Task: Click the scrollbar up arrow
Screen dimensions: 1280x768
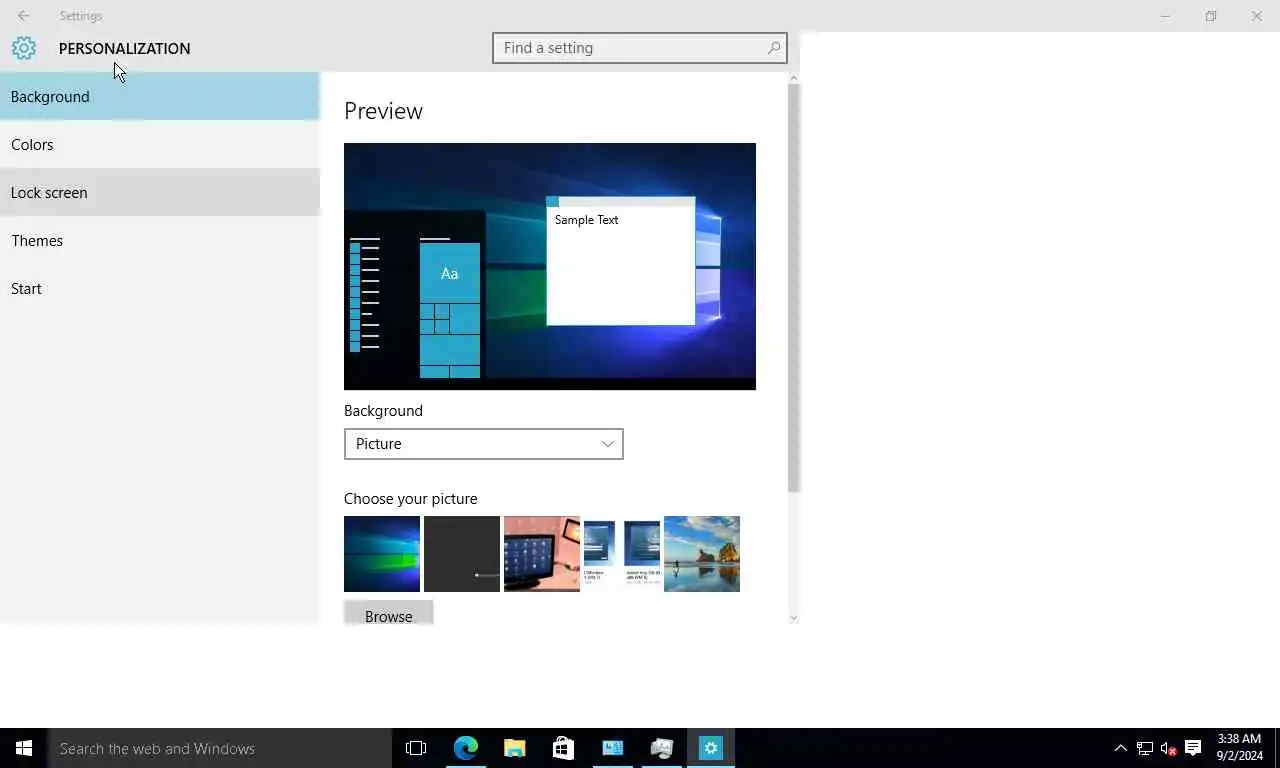Action: [x=794, y=77]
